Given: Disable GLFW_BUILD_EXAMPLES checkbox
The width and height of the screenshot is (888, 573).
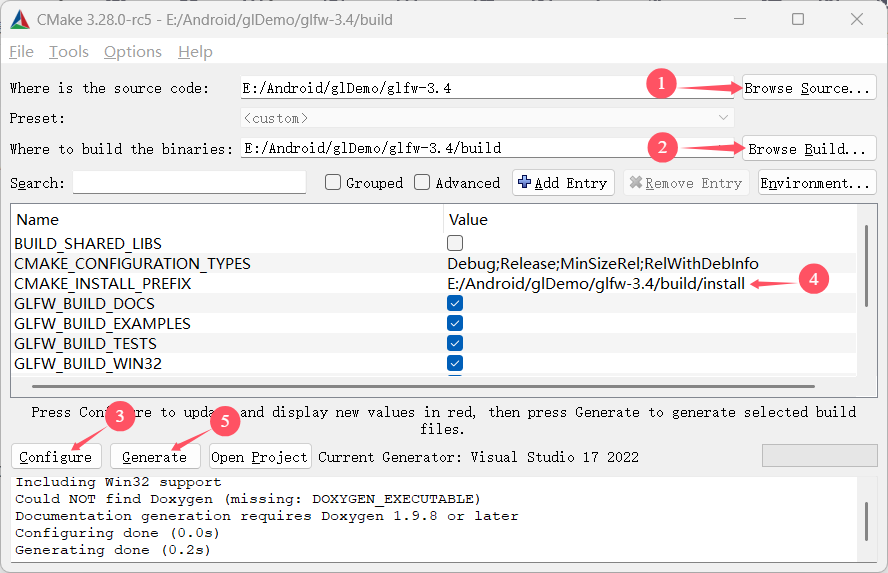Looking at the screenshot, I should pos(455,323).
